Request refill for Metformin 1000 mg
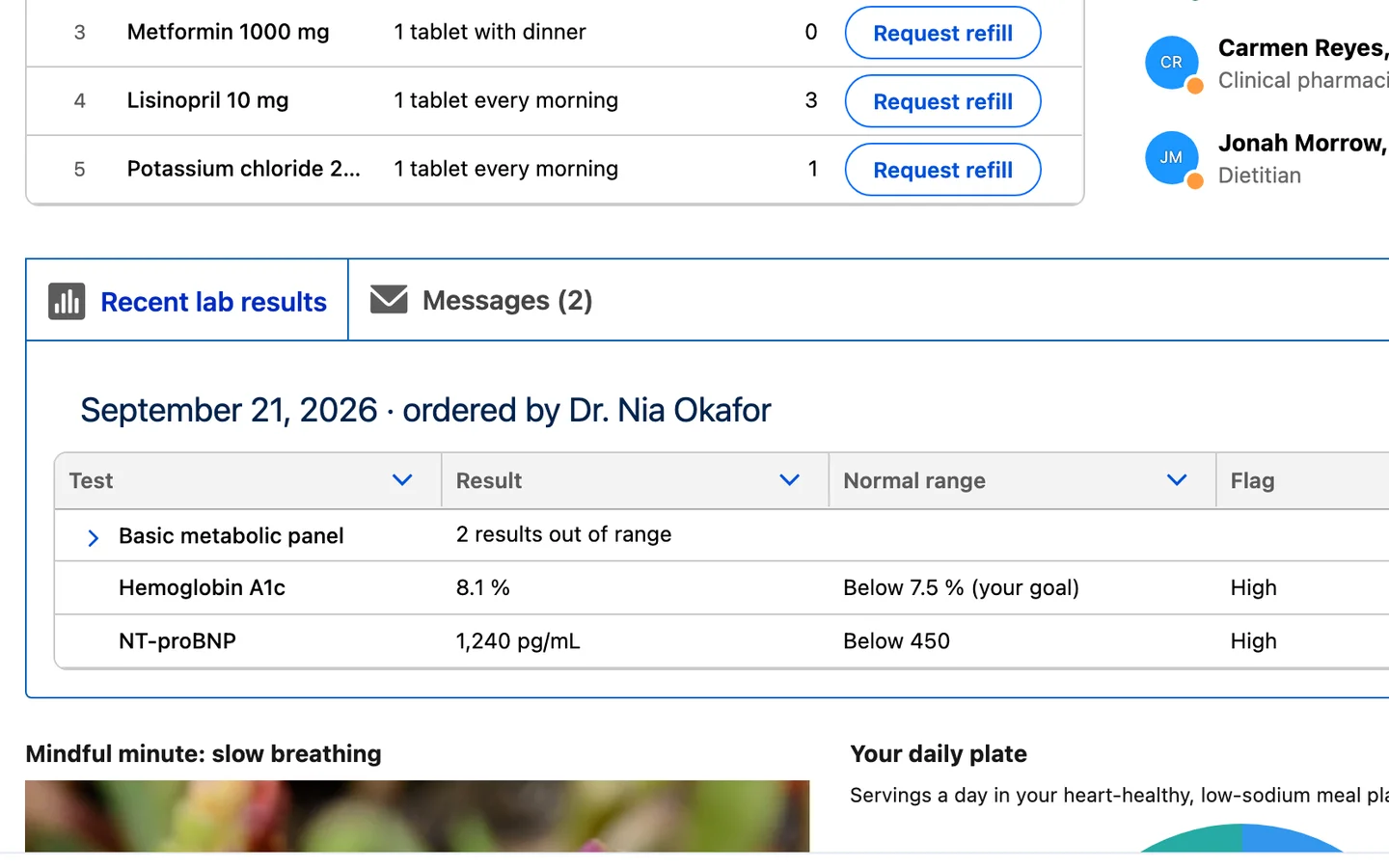Screen dimensions: 1389x868 pos(942,33)
